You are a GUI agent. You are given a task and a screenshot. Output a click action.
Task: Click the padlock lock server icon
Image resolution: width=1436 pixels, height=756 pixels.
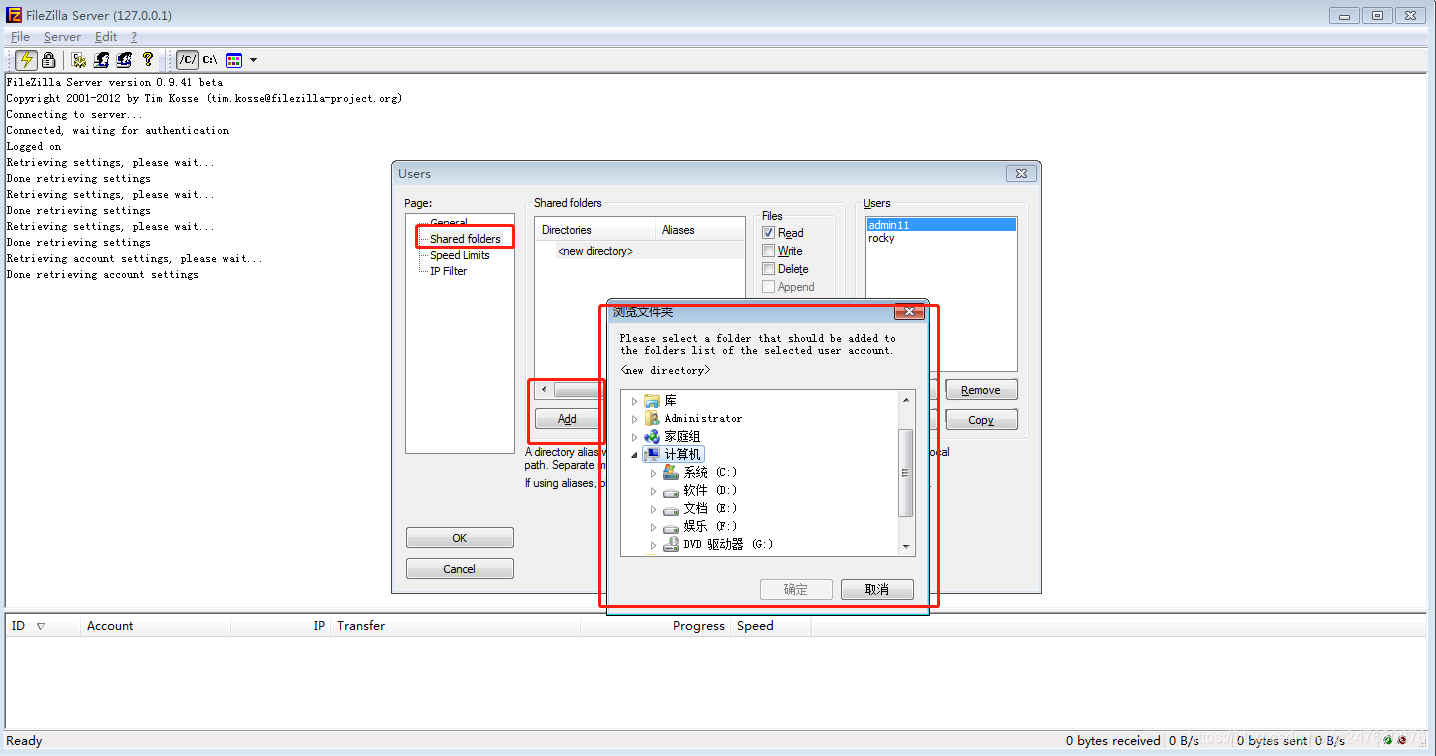[48, 60]
